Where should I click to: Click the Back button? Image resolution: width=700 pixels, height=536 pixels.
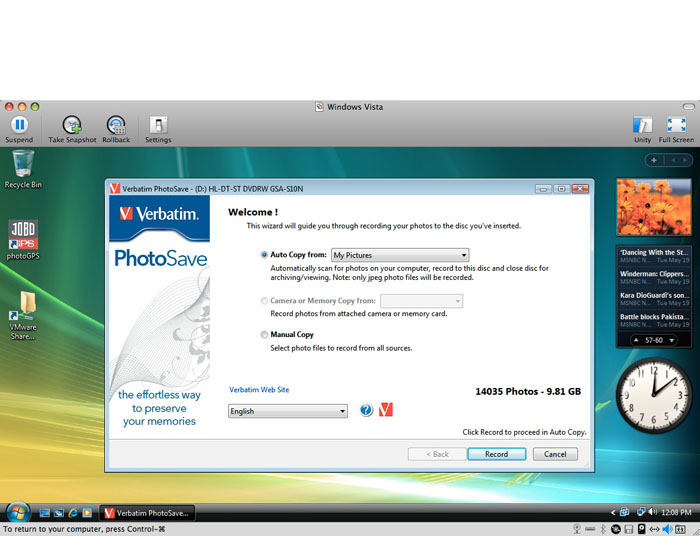click(437, 454)
